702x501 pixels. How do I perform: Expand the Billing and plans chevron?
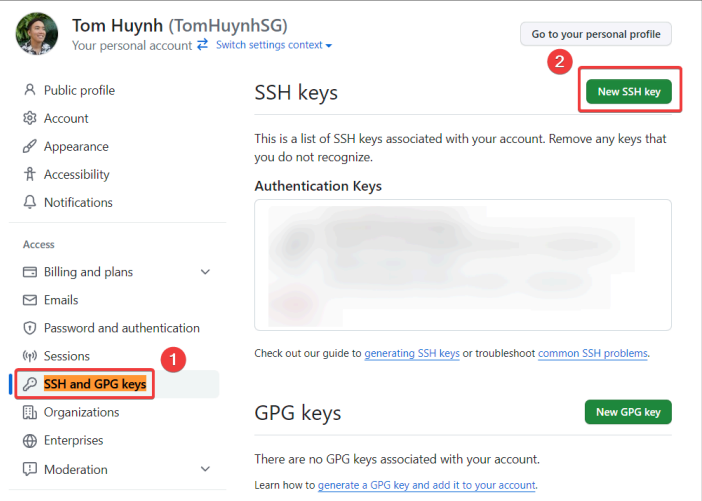point(205,272)
